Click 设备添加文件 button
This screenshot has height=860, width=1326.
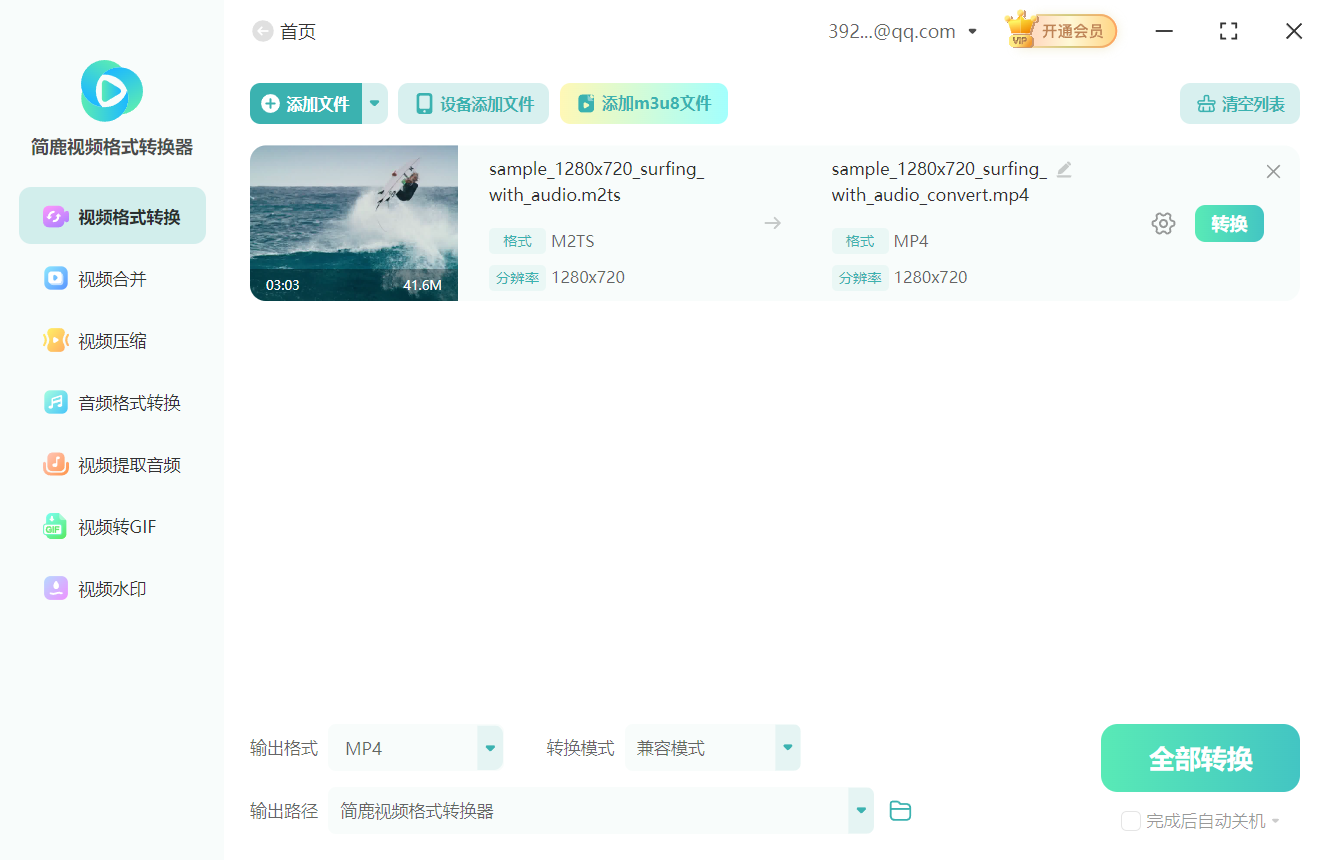tap(473, 104)
